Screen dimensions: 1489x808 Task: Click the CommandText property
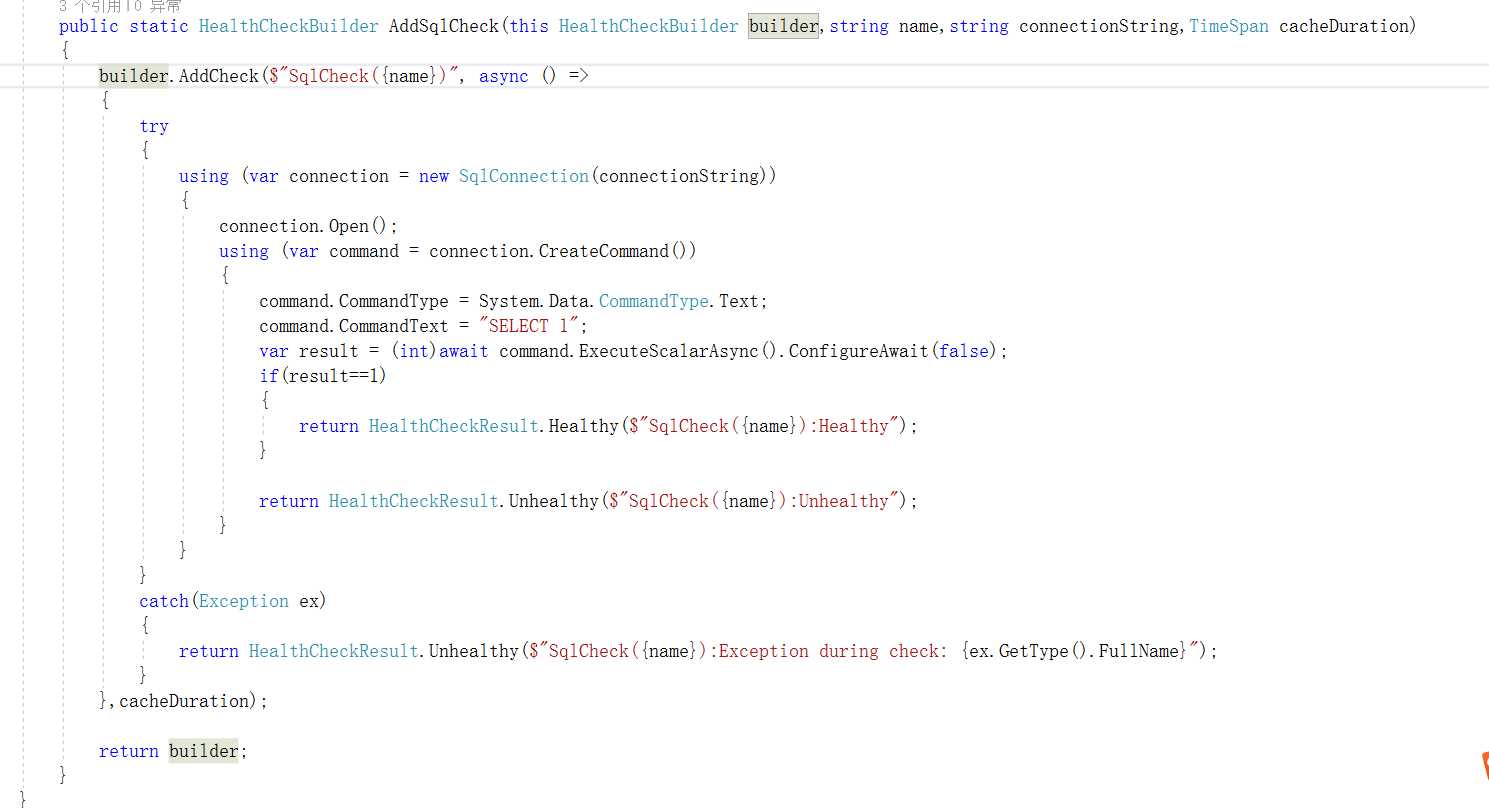point(394,326)
